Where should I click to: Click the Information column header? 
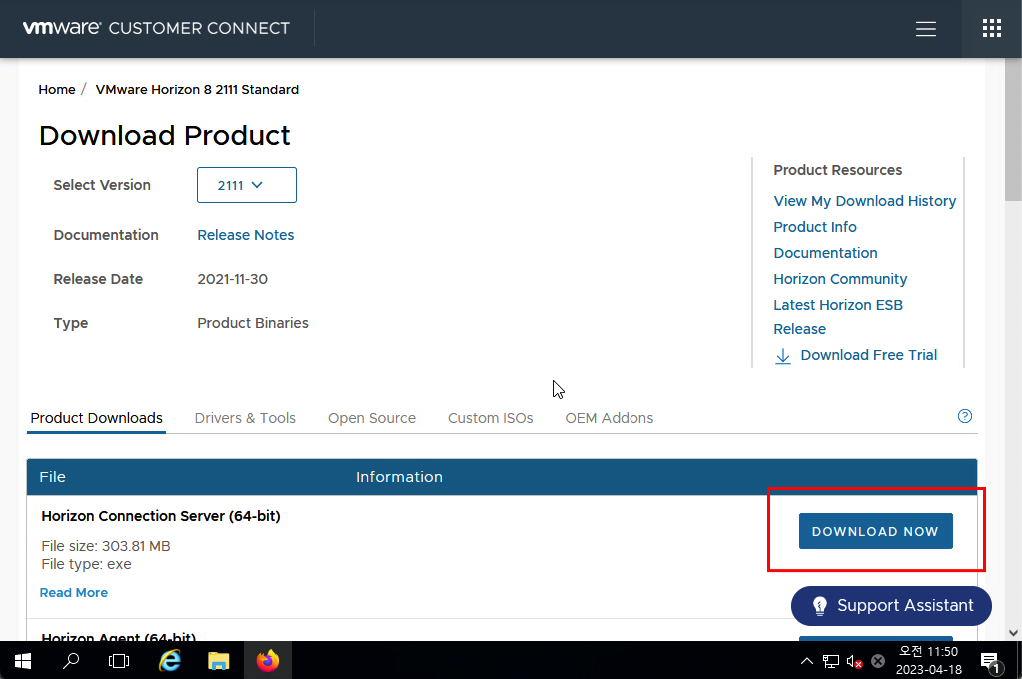(x=399, y=477)
